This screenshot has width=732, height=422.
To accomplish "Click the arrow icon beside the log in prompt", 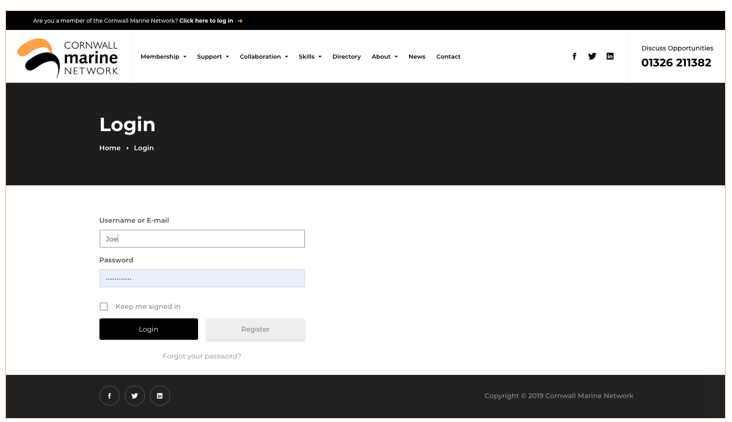I will pos(240,21).
